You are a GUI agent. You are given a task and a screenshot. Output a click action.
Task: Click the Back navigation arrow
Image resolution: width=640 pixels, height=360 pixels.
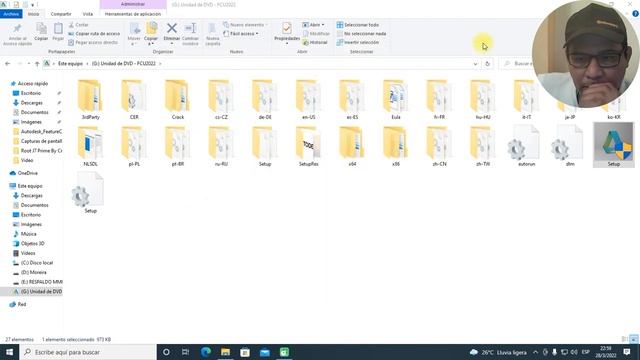click(7, 64)
